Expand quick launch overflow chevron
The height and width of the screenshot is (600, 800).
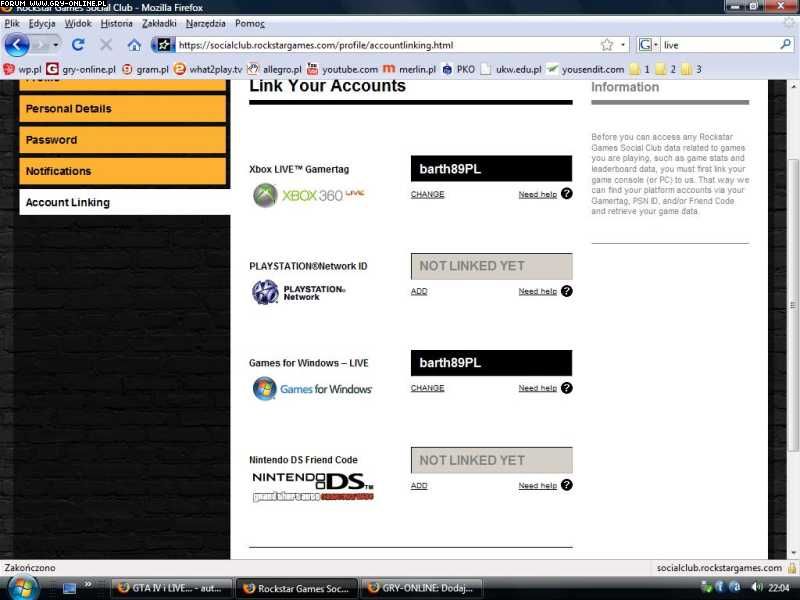(88, 584)
